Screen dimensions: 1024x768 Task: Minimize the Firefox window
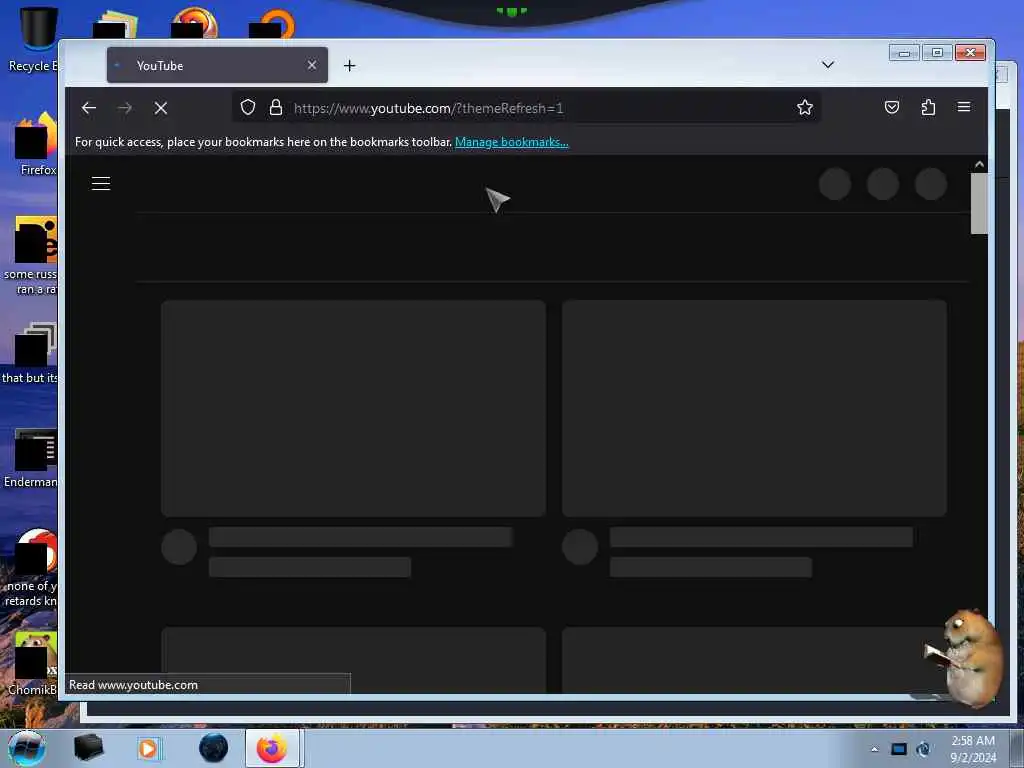tap(904, 53)
